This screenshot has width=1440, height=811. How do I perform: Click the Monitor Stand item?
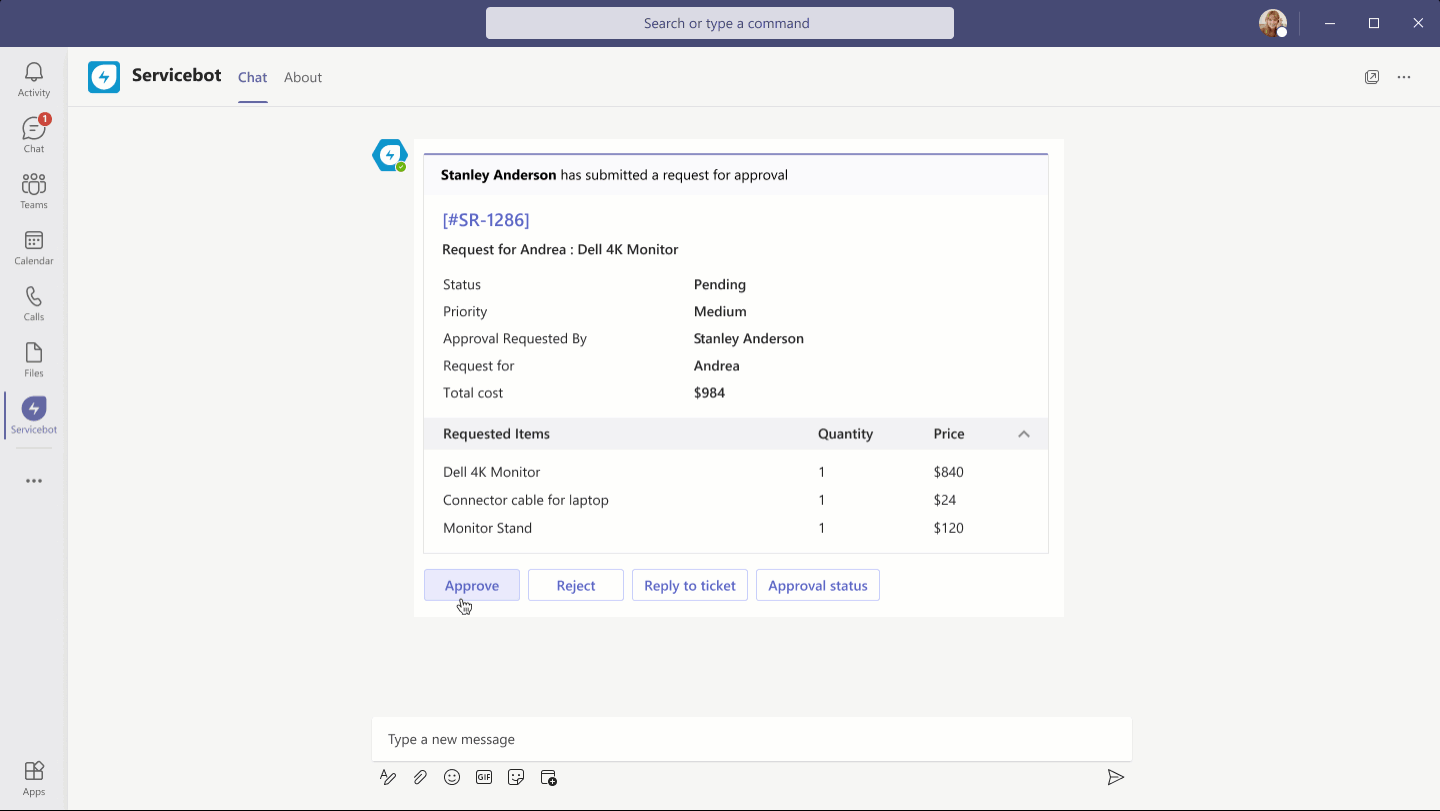pyautogui.click(x=487, y=528)
